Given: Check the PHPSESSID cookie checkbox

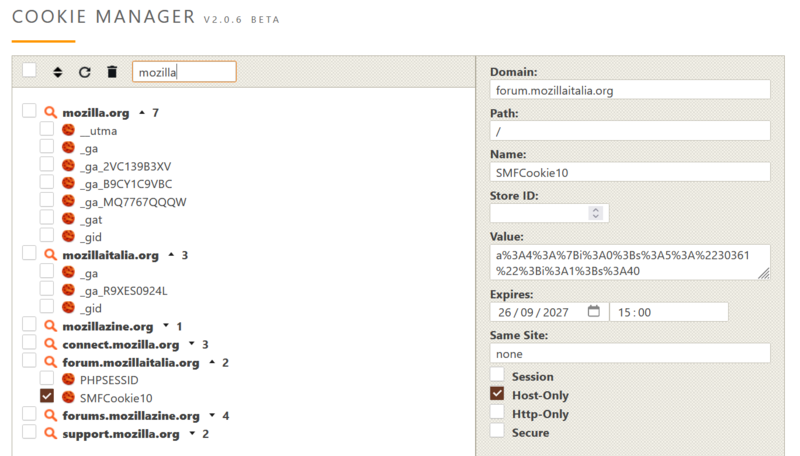Looking at the screenshot, I should (47, 378).
